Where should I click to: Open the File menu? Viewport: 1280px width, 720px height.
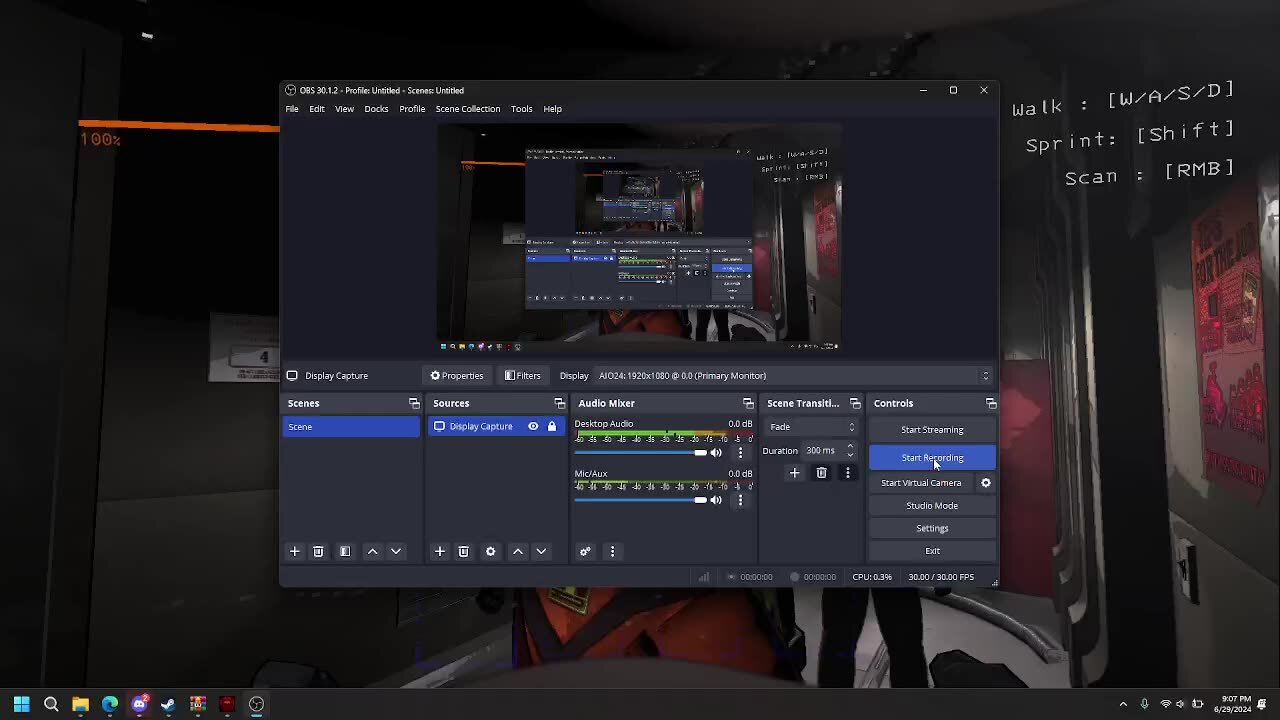(292, 109)
